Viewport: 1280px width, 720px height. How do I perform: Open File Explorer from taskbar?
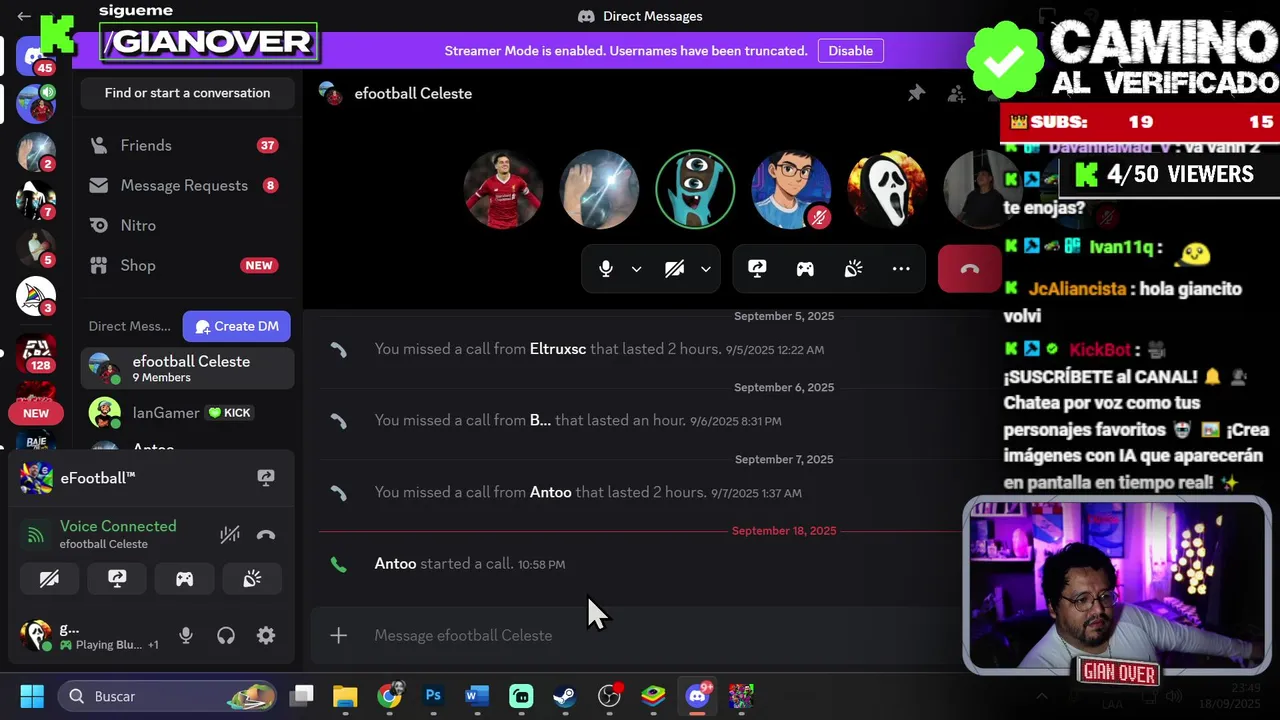click(345, 696)
